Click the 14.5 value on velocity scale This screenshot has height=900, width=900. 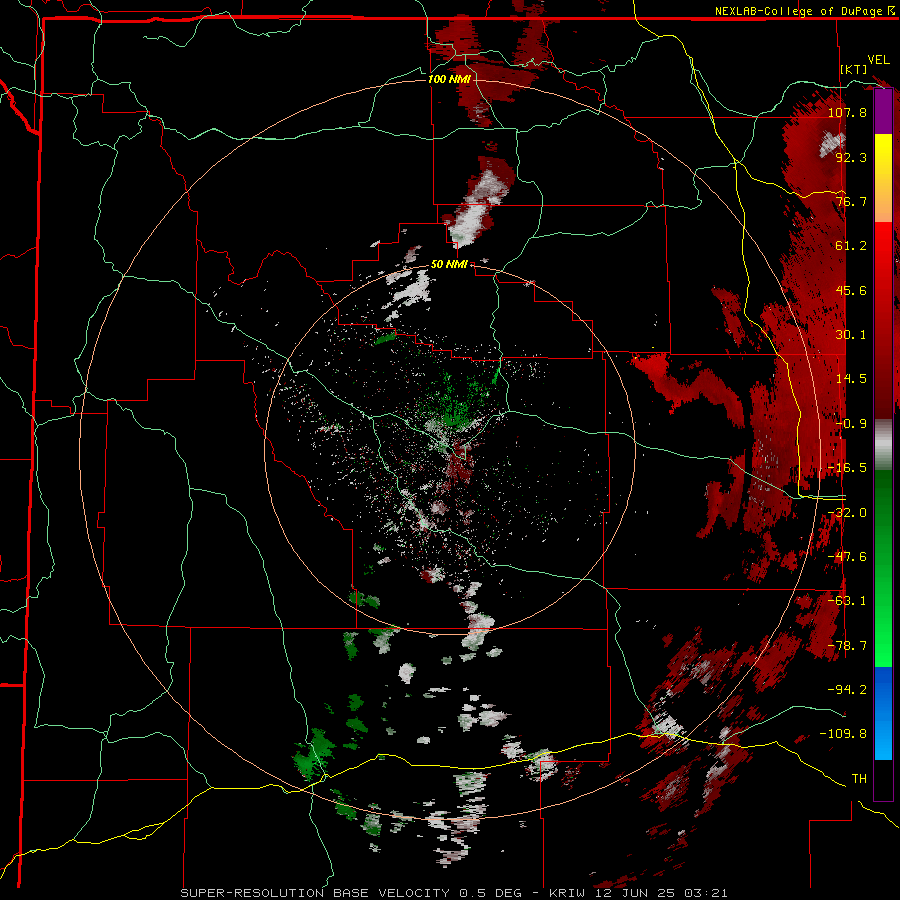pyautogui.click(x=851, y=379)
